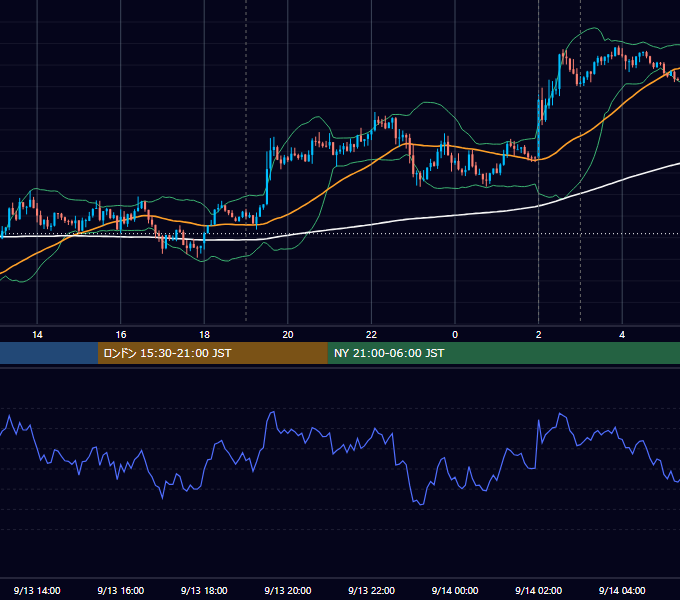The height and width of the screenshot is (600, 680).
Task: Click the 9/14 02:00 date label
Action: click(x=538, y=590)
